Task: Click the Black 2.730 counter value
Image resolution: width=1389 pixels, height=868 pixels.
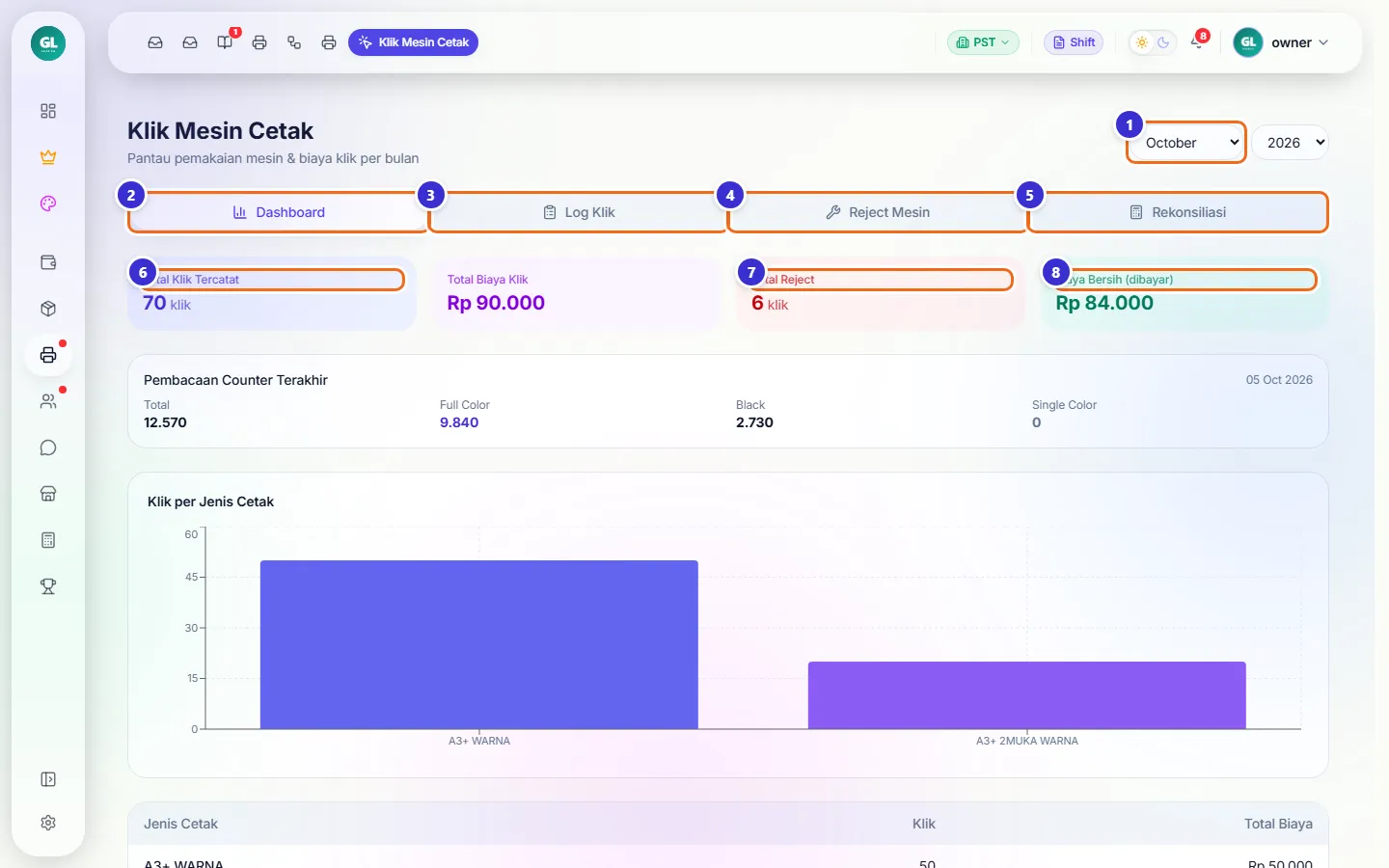Action: coord(754,422)
